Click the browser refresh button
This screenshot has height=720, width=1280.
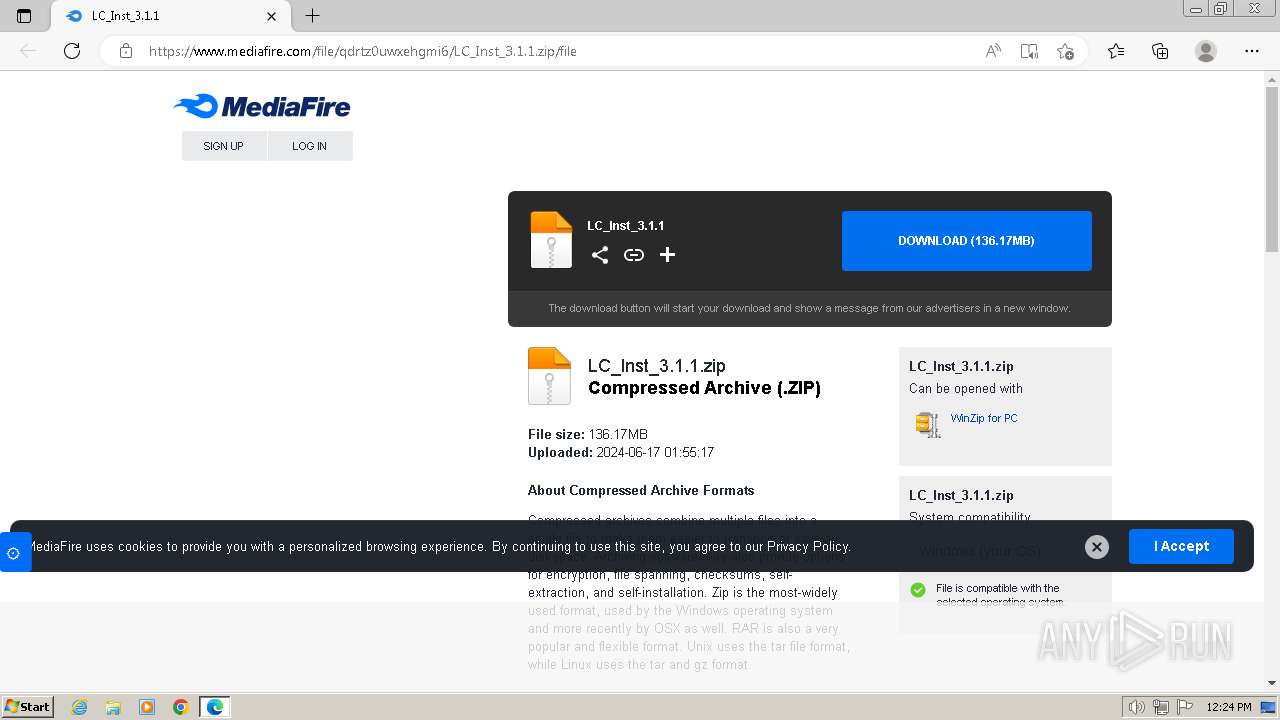click(72, 51)
